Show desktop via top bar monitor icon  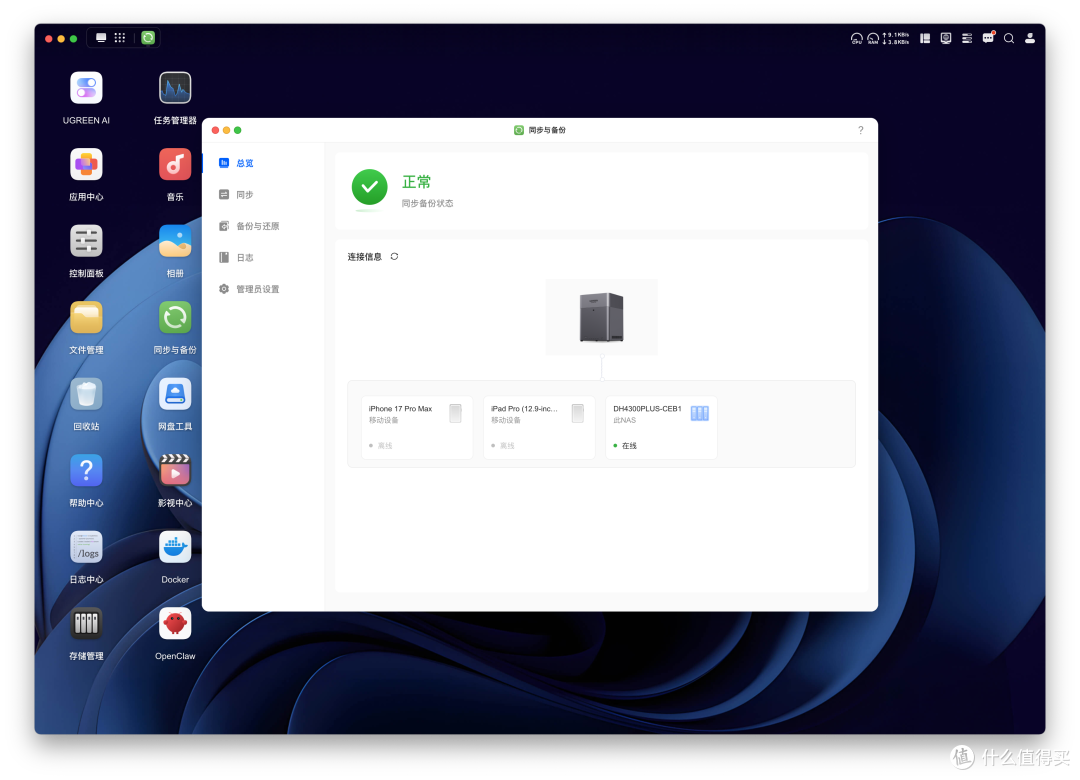101,38
